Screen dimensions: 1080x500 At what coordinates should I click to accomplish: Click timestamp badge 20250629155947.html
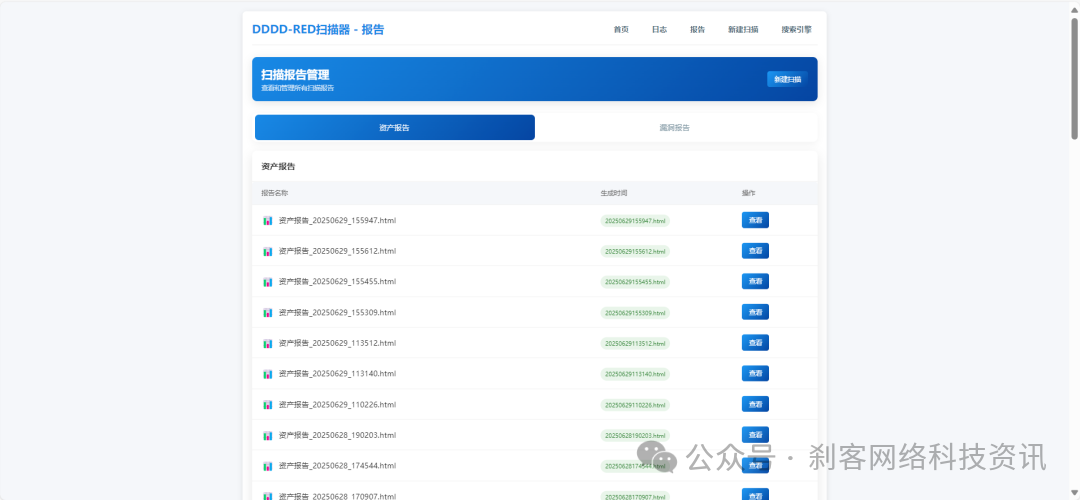(635, 221)
